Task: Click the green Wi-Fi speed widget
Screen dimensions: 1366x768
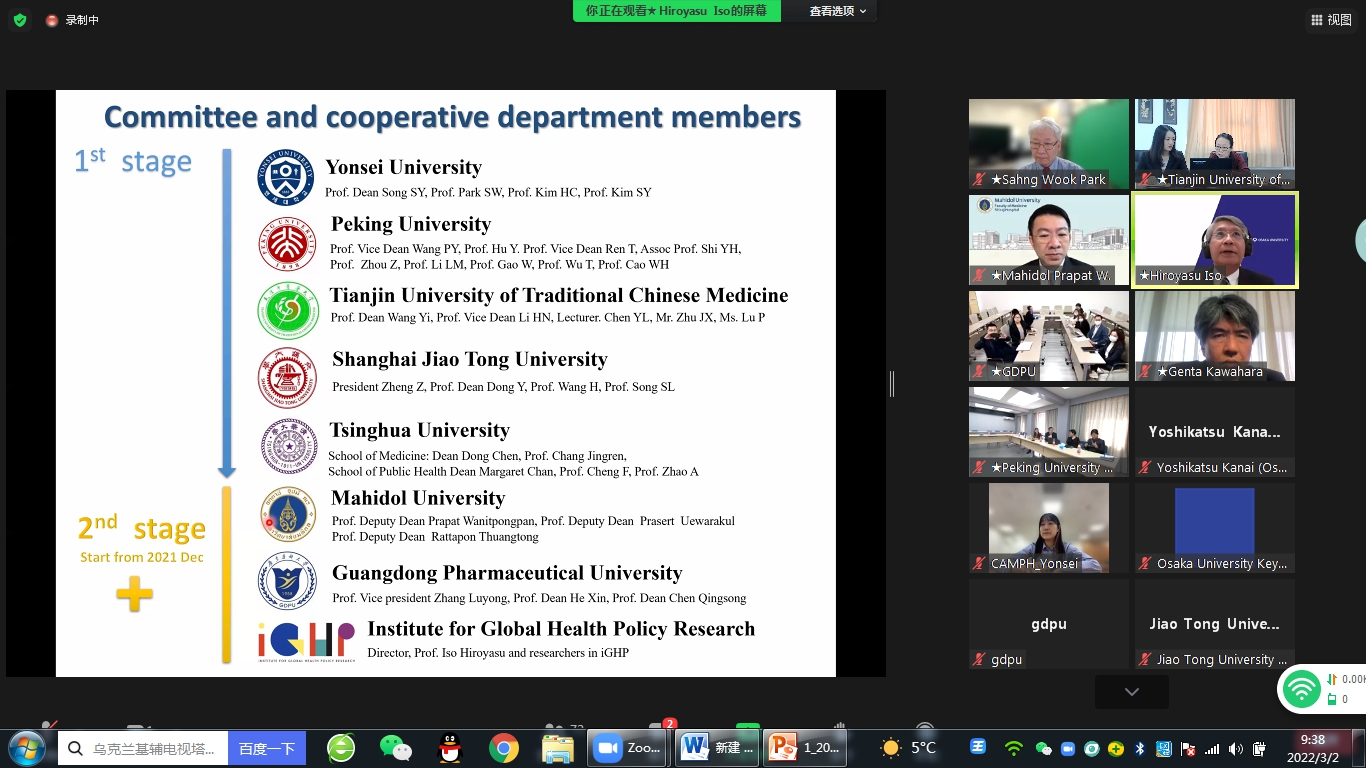Action: click(1301, 689)
